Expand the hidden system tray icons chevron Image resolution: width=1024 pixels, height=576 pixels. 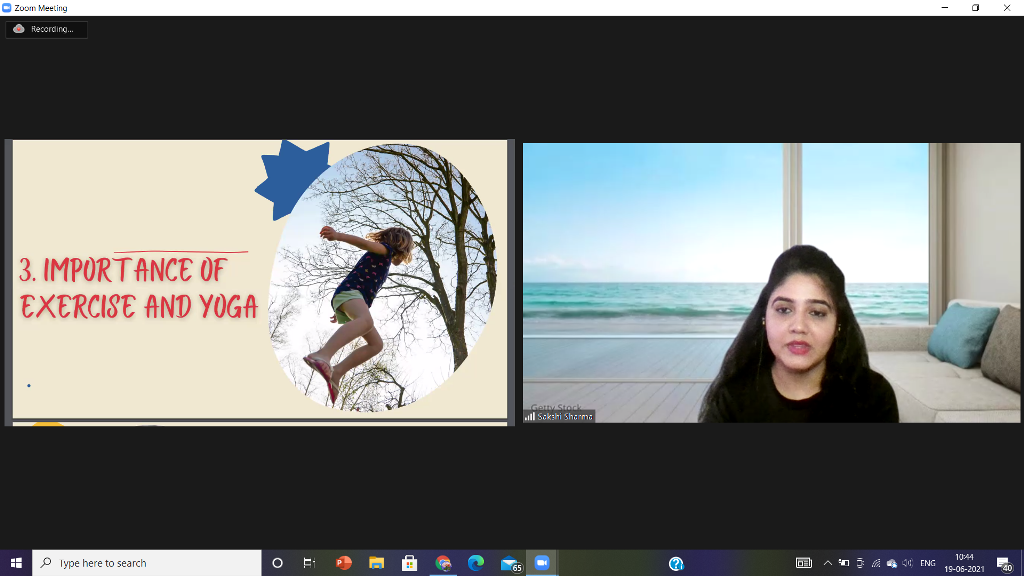click(x=827, y=563)
